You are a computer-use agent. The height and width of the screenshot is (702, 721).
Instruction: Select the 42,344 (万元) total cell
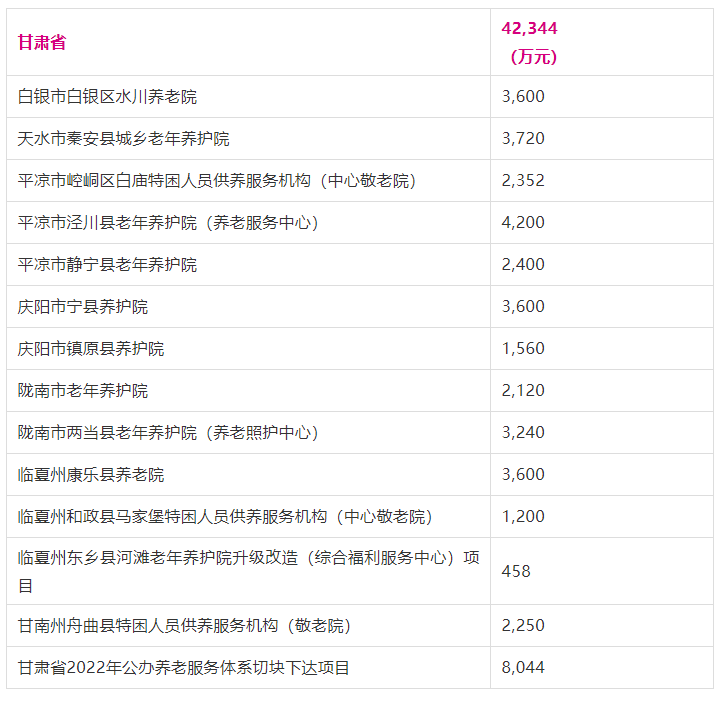tap(531, 42)
